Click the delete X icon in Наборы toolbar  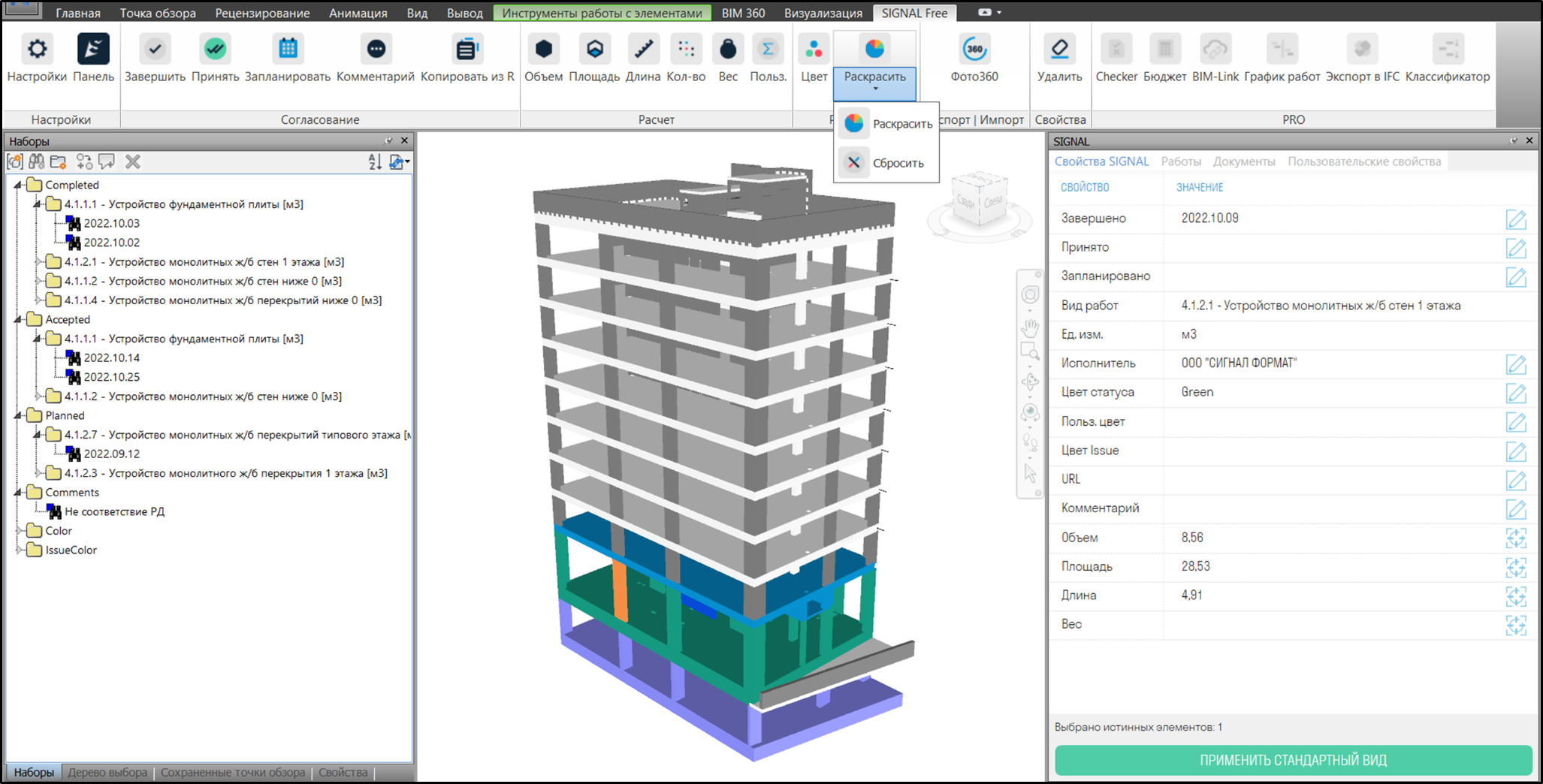click(133, 161)
